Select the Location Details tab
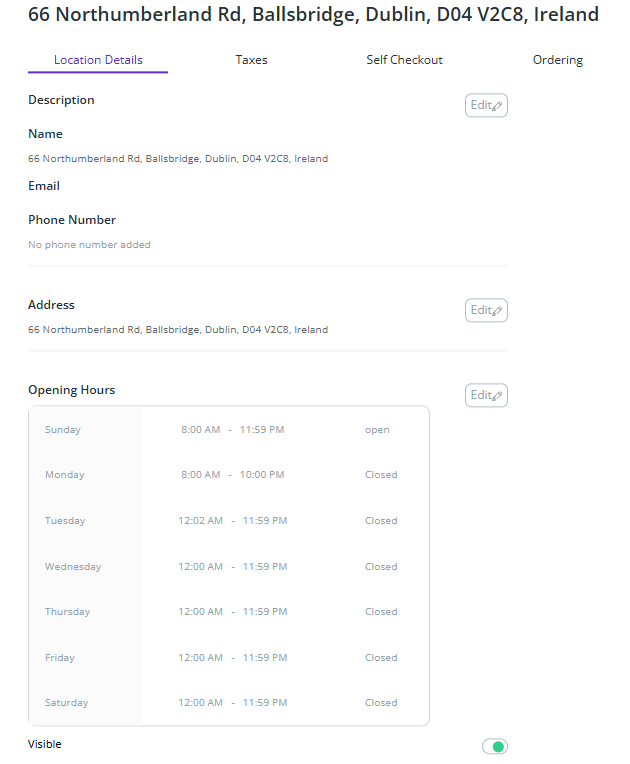 pos(98,60)
